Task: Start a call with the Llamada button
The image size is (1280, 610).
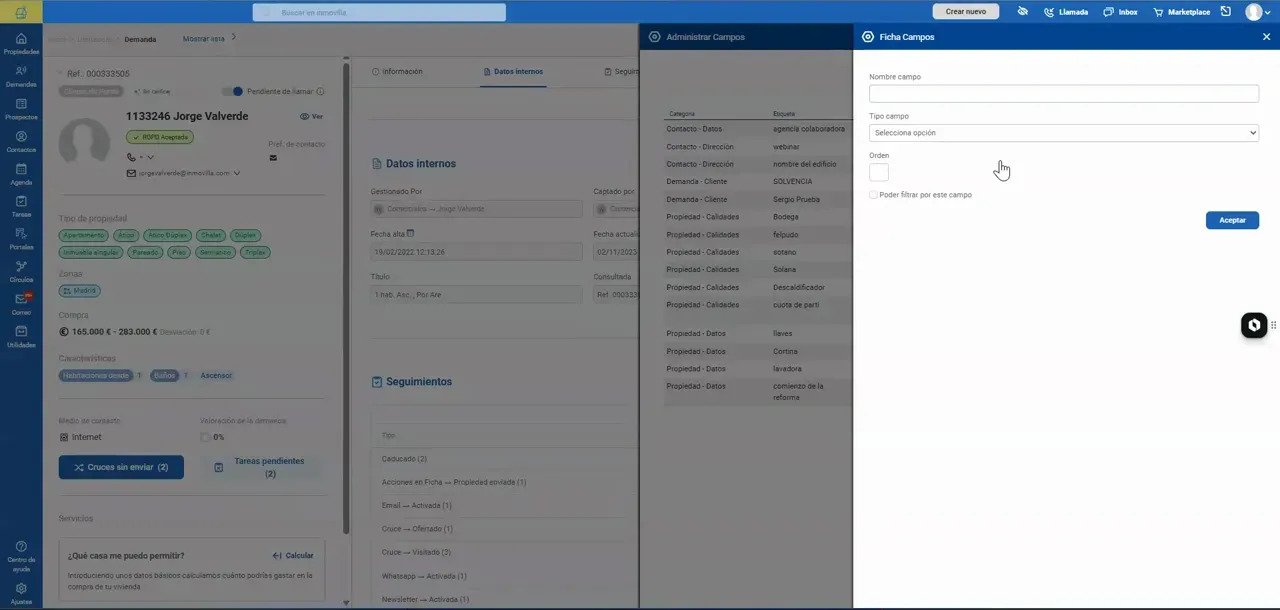Action: 1066,12
